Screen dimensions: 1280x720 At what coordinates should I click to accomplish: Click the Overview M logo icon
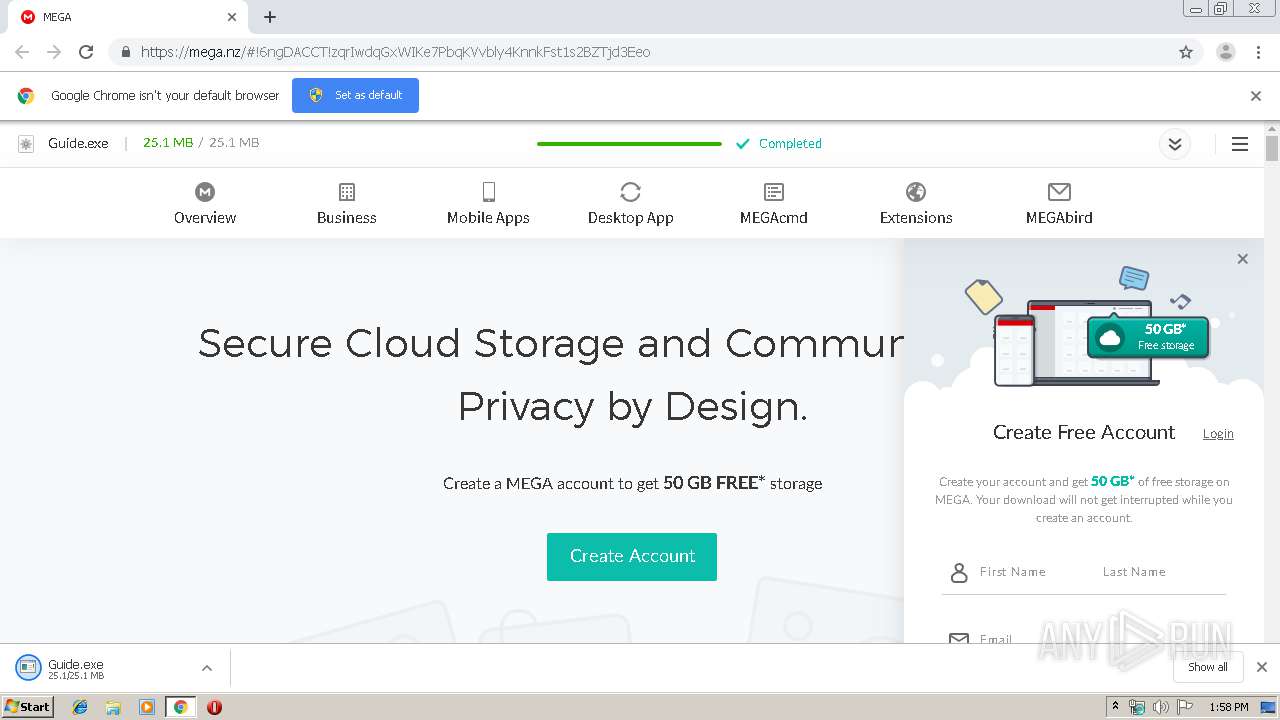[205, 192]
